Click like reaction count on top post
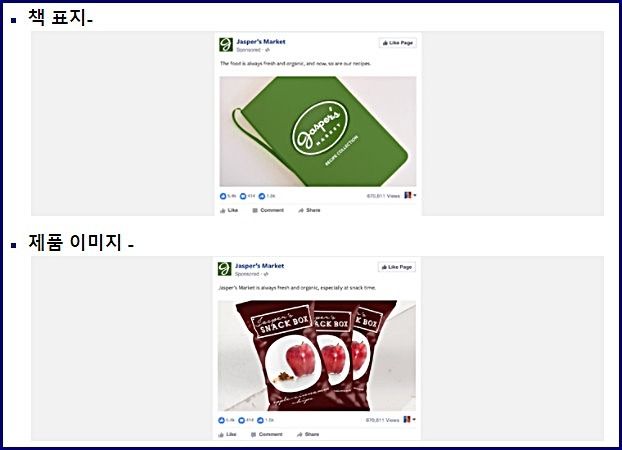Screen dimensions: 622x450 228,196
